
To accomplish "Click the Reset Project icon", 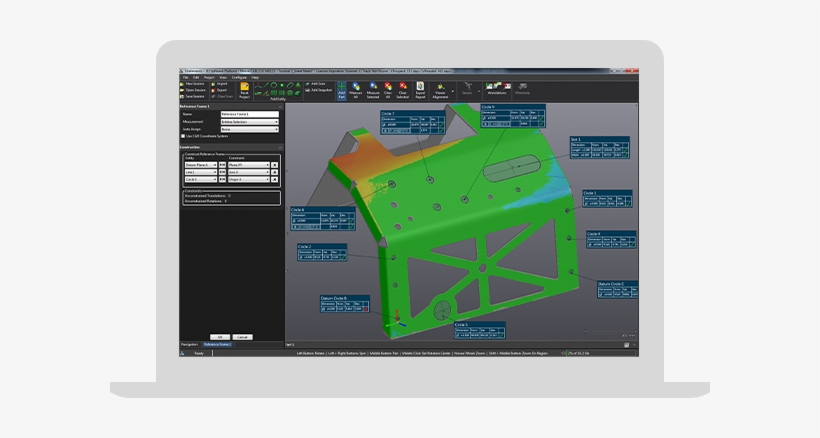I will (244, 90).
